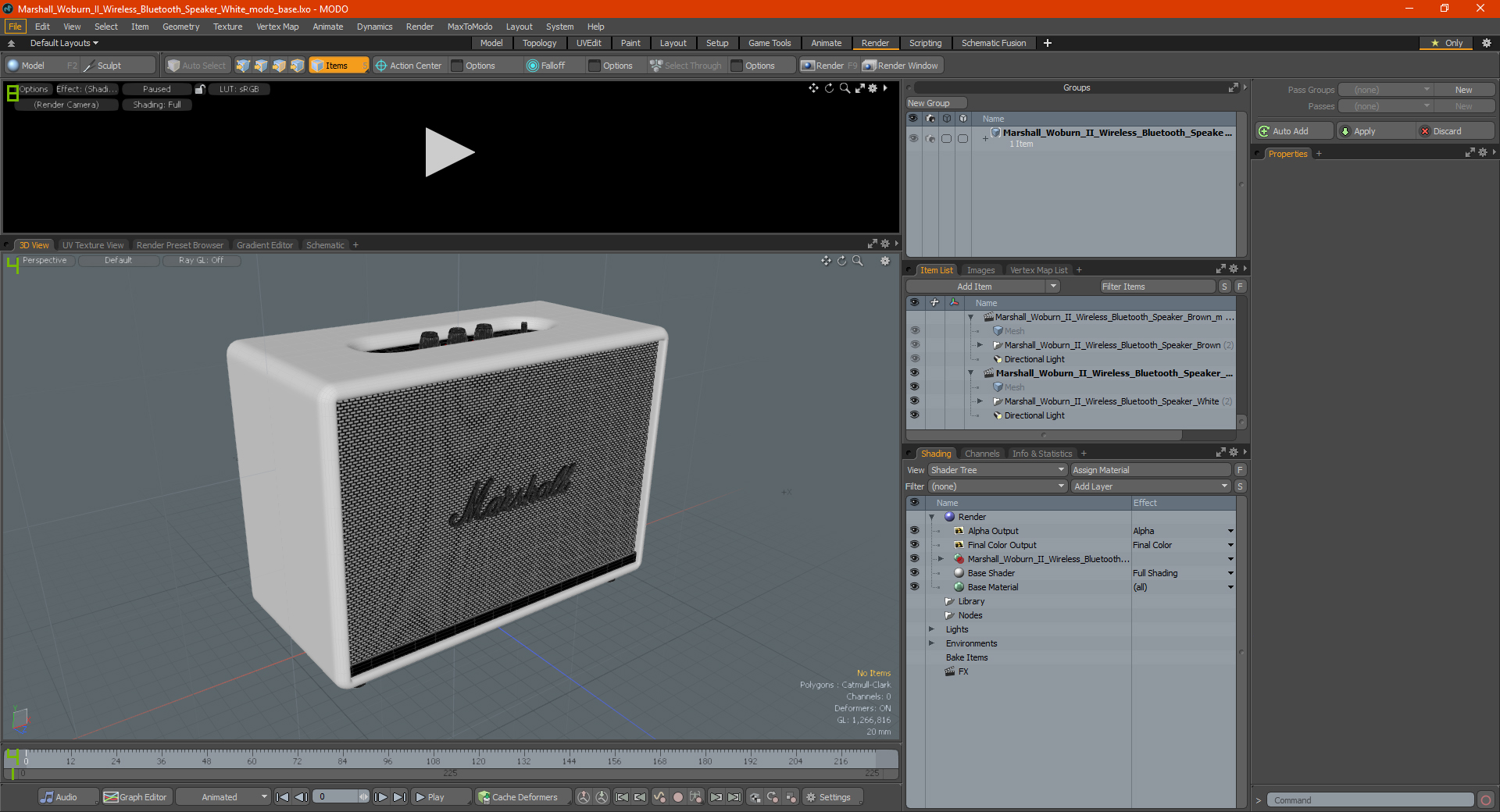Reset view icon in render preview
1500x812 pixels.
point(829,88)
